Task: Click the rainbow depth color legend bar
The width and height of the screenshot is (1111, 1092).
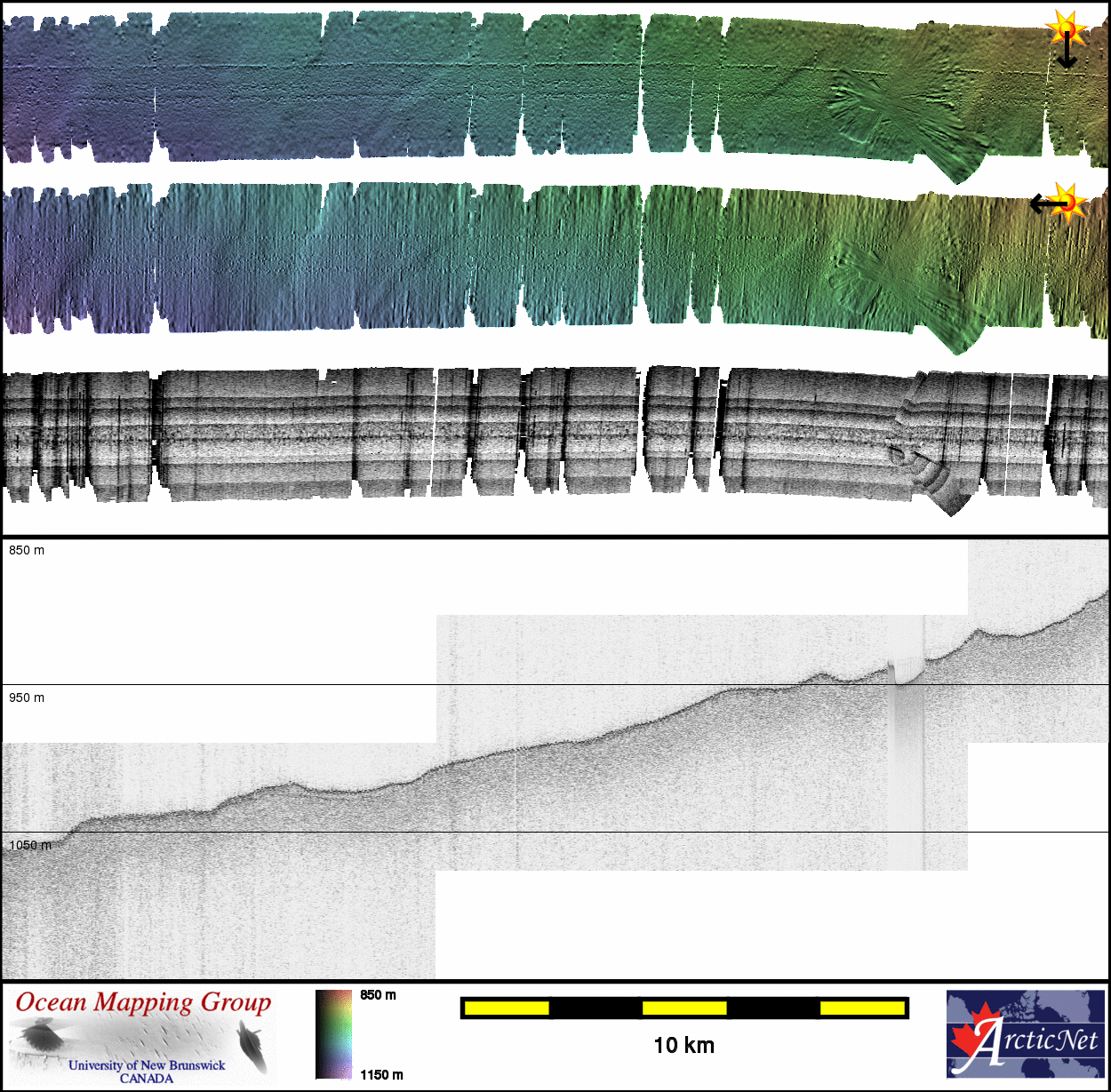Action: [333, 1034]
